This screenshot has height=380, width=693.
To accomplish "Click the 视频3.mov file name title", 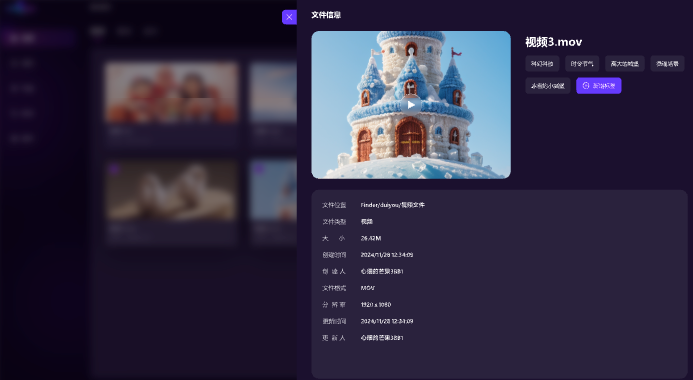I will coord(553,42).
